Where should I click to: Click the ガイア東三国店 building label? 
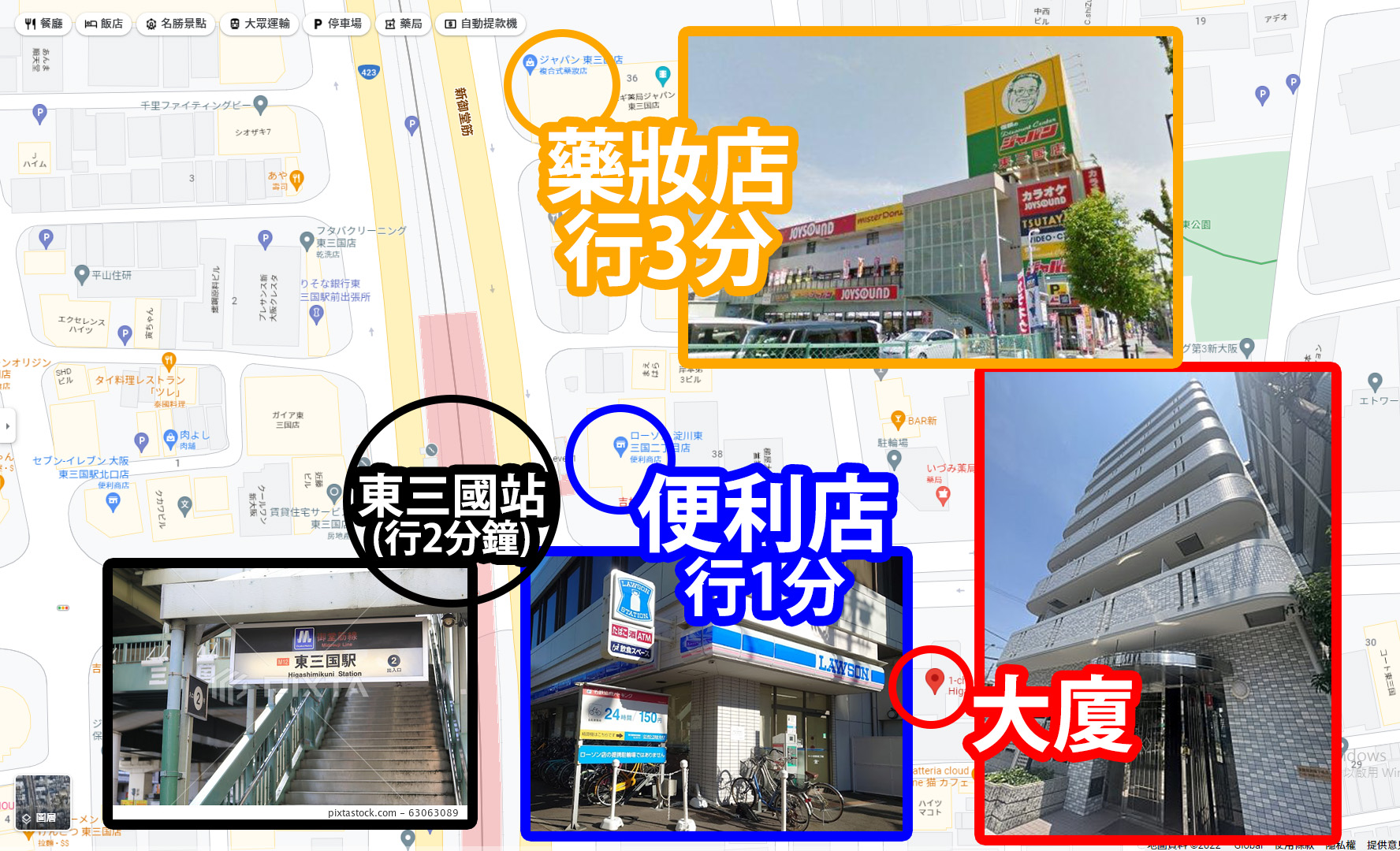pos(288,420)
